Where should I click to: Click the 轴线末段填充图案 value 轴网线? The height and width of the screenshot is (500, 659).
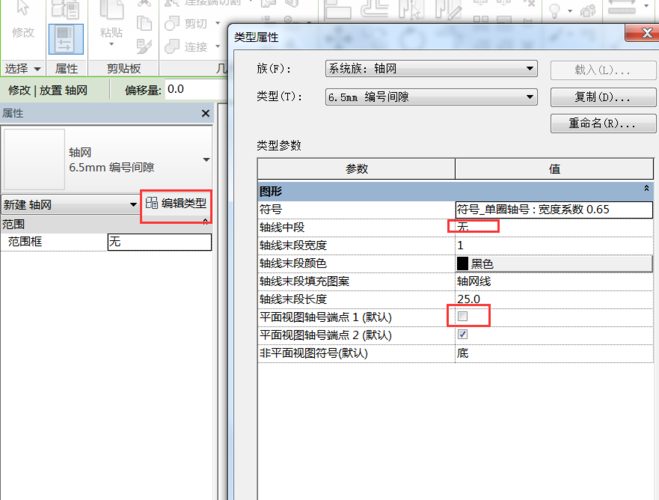coord(474,281)
